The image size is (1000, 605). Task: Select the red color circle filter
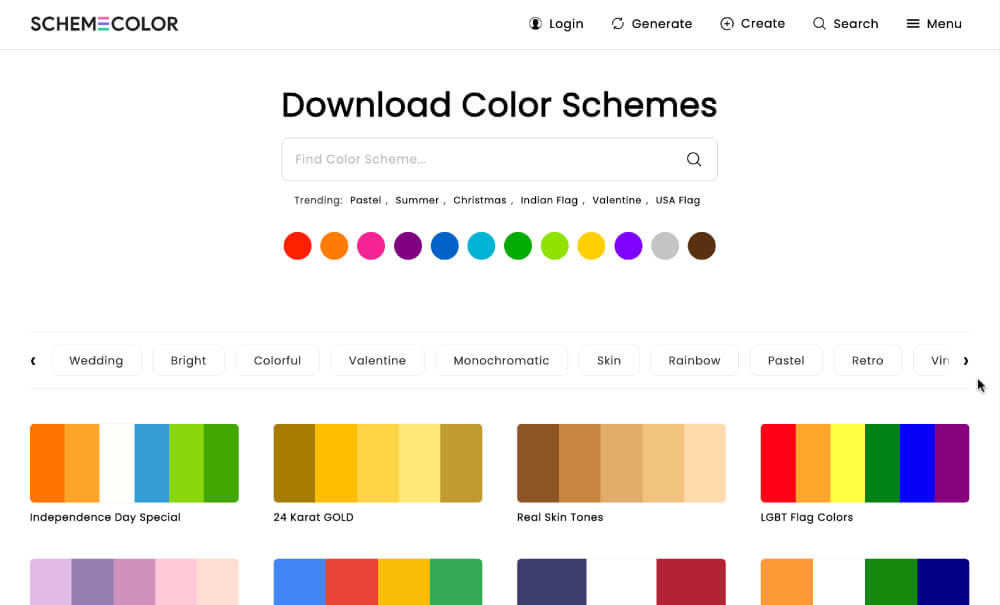tap(297, 245)
